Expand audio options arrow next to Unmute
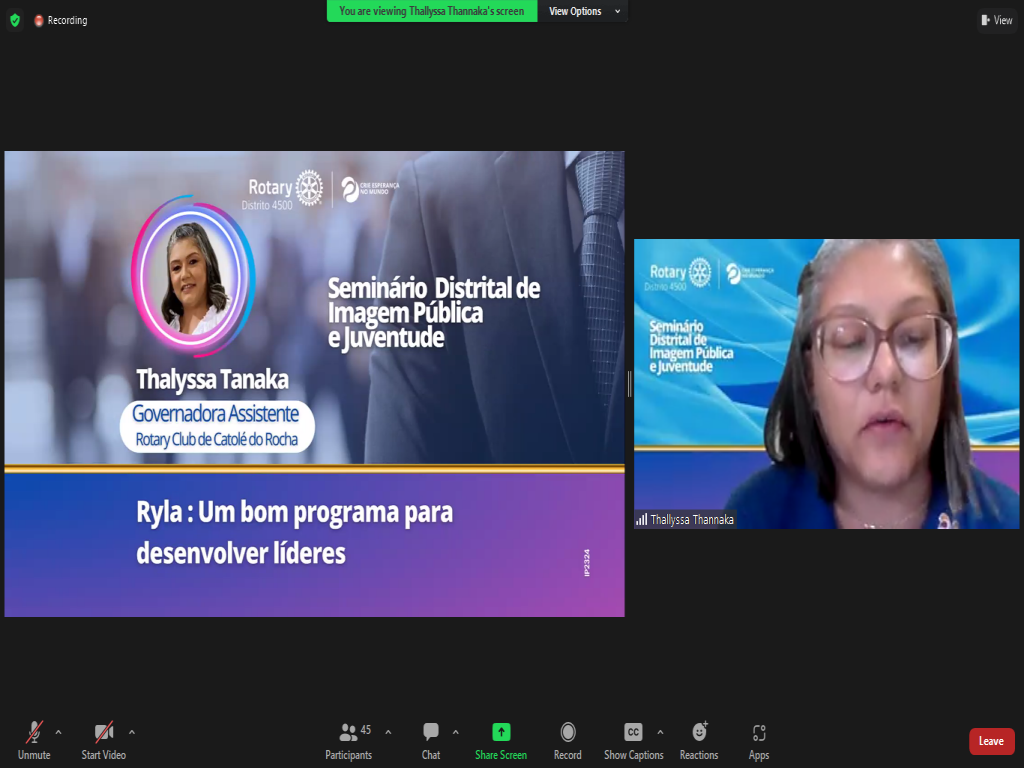 pos(58,732)
